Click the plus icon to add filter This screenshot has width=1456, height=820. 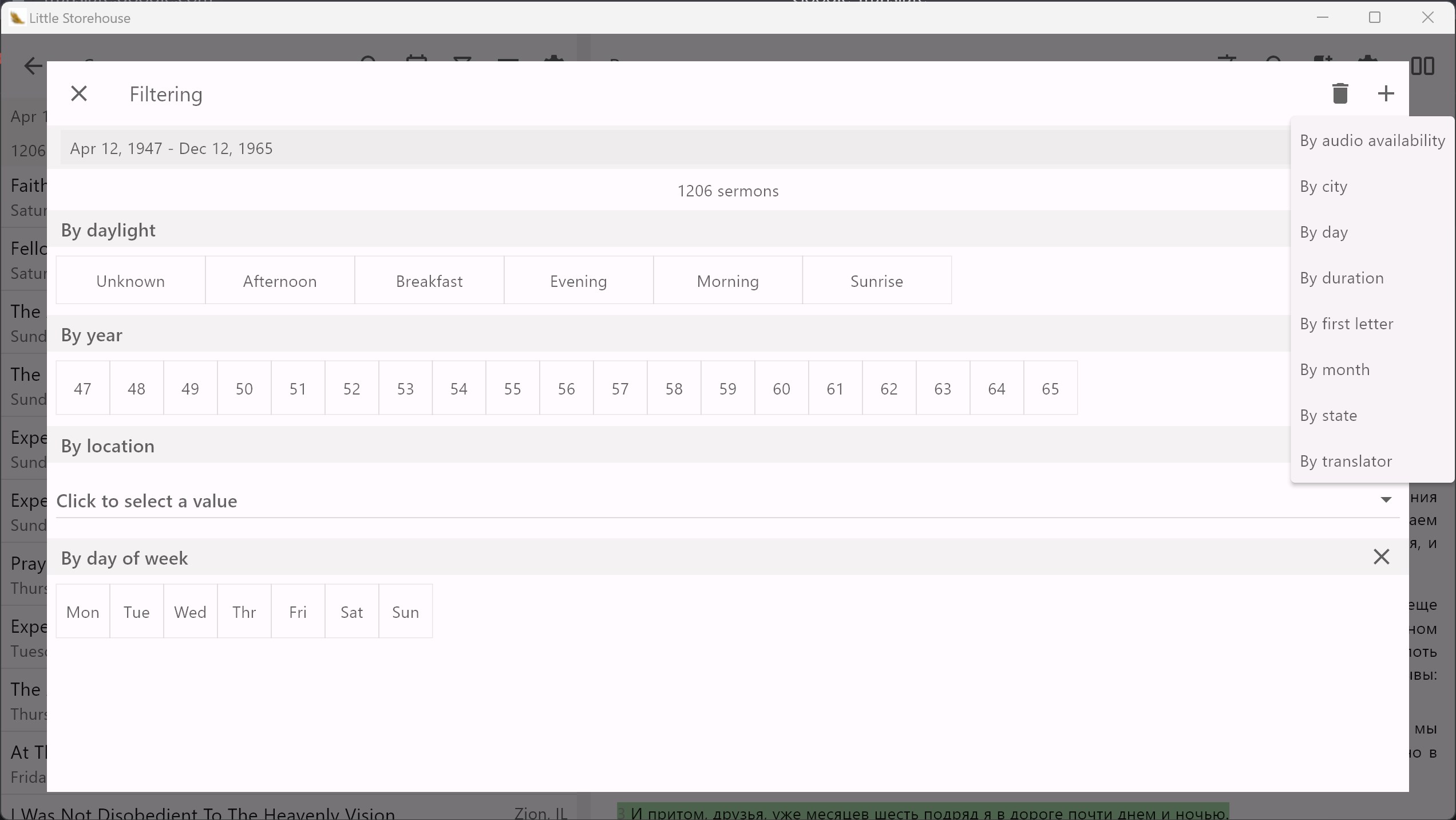(x=1386, y=93)
